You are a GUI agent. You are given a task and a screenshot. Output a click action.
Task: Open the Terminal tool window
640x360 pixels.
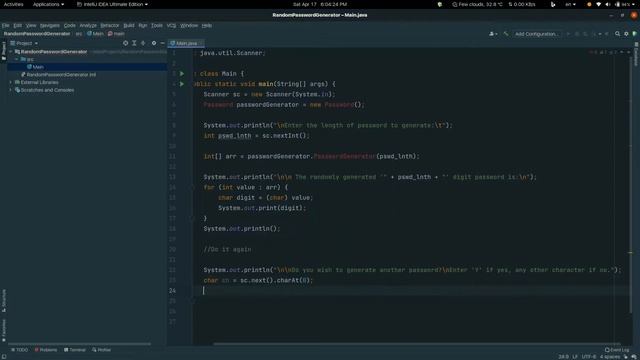[75, 350]
